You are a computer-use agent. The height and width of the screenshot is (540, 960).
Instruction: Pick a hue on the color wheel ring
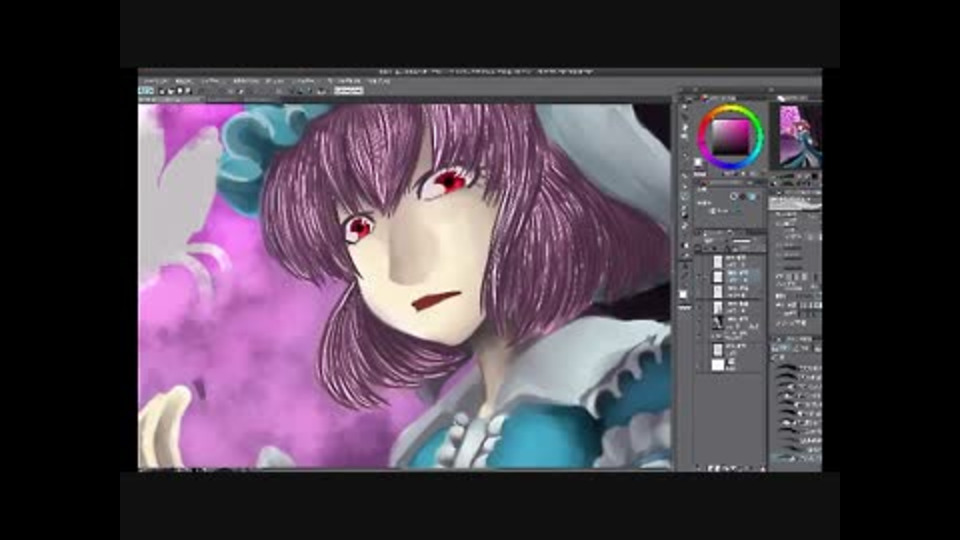pos(730,110)
